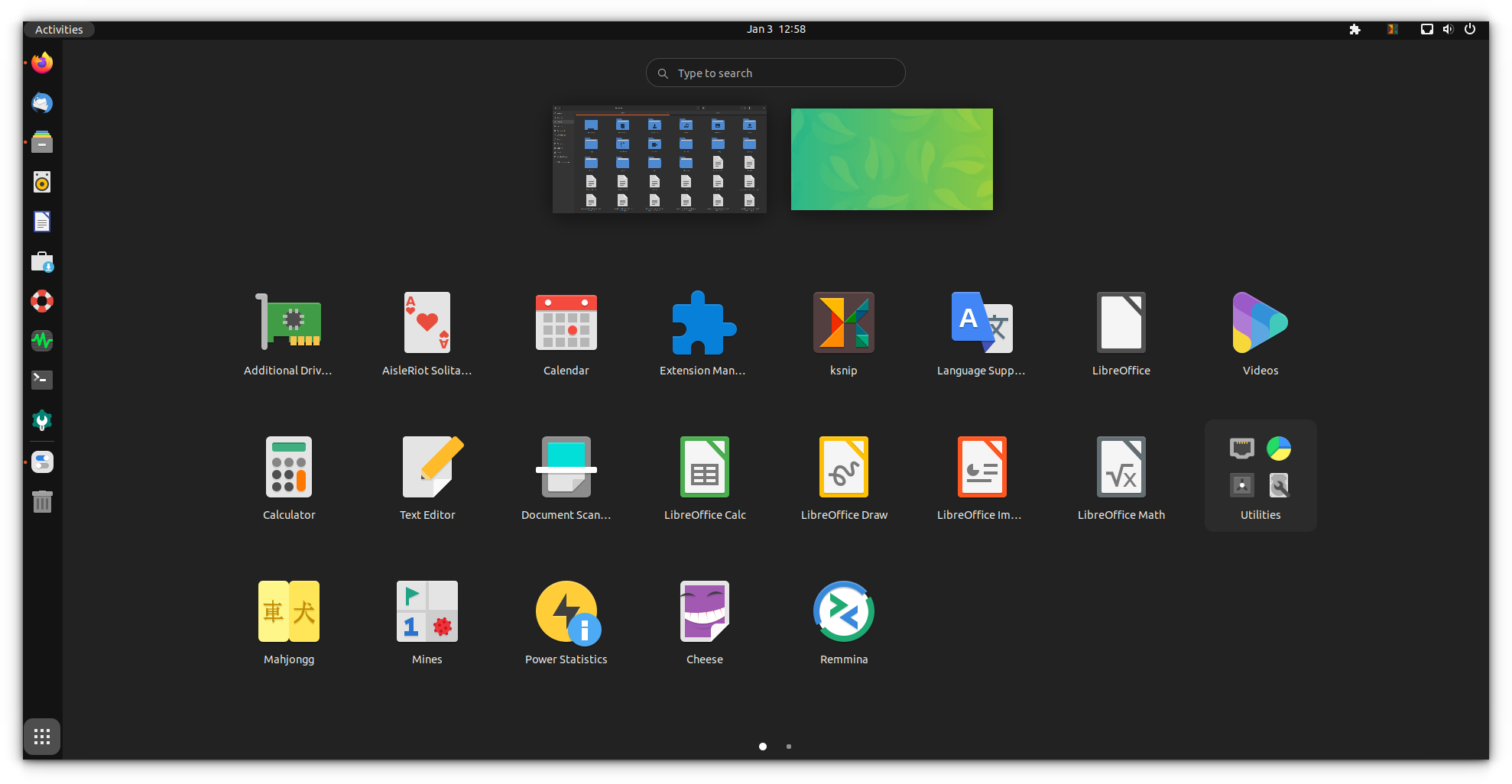1512x784 pixels.
Task: Switch to the second app grid page
Action: click(x=788, y=747)
